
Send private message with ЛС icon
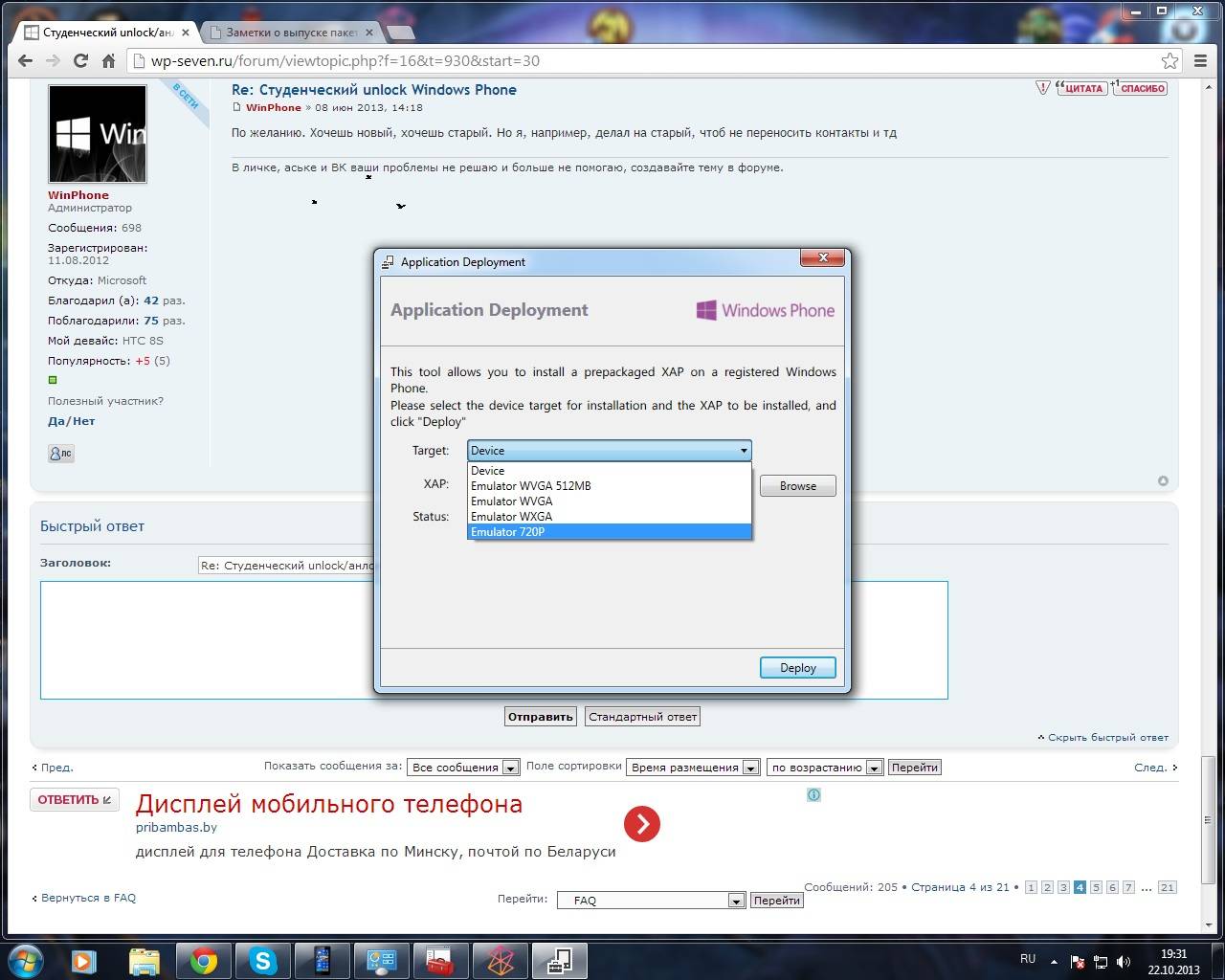tap(60, 454)
